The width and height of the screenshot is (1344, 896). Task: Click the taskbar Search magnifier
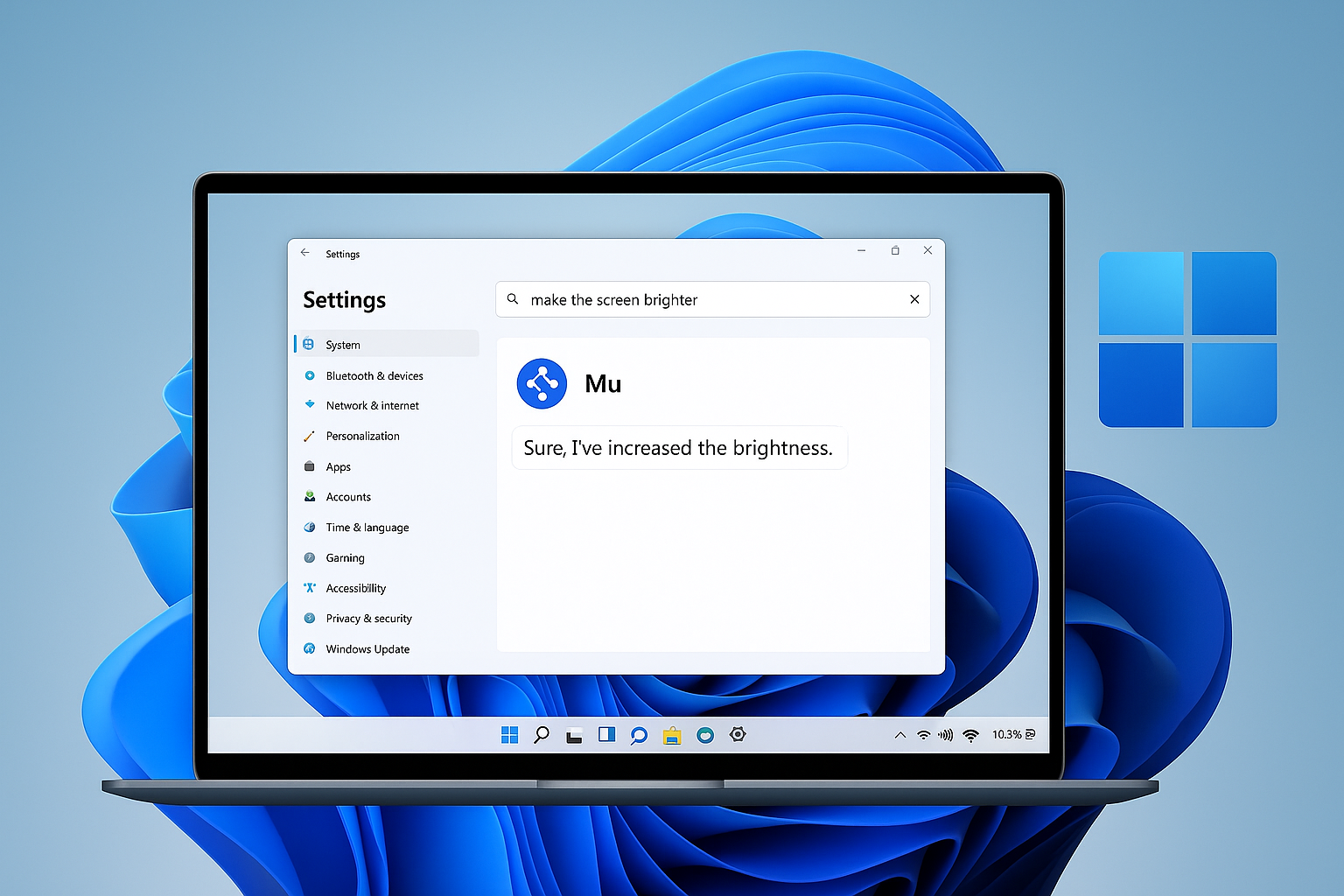(542, 735)
